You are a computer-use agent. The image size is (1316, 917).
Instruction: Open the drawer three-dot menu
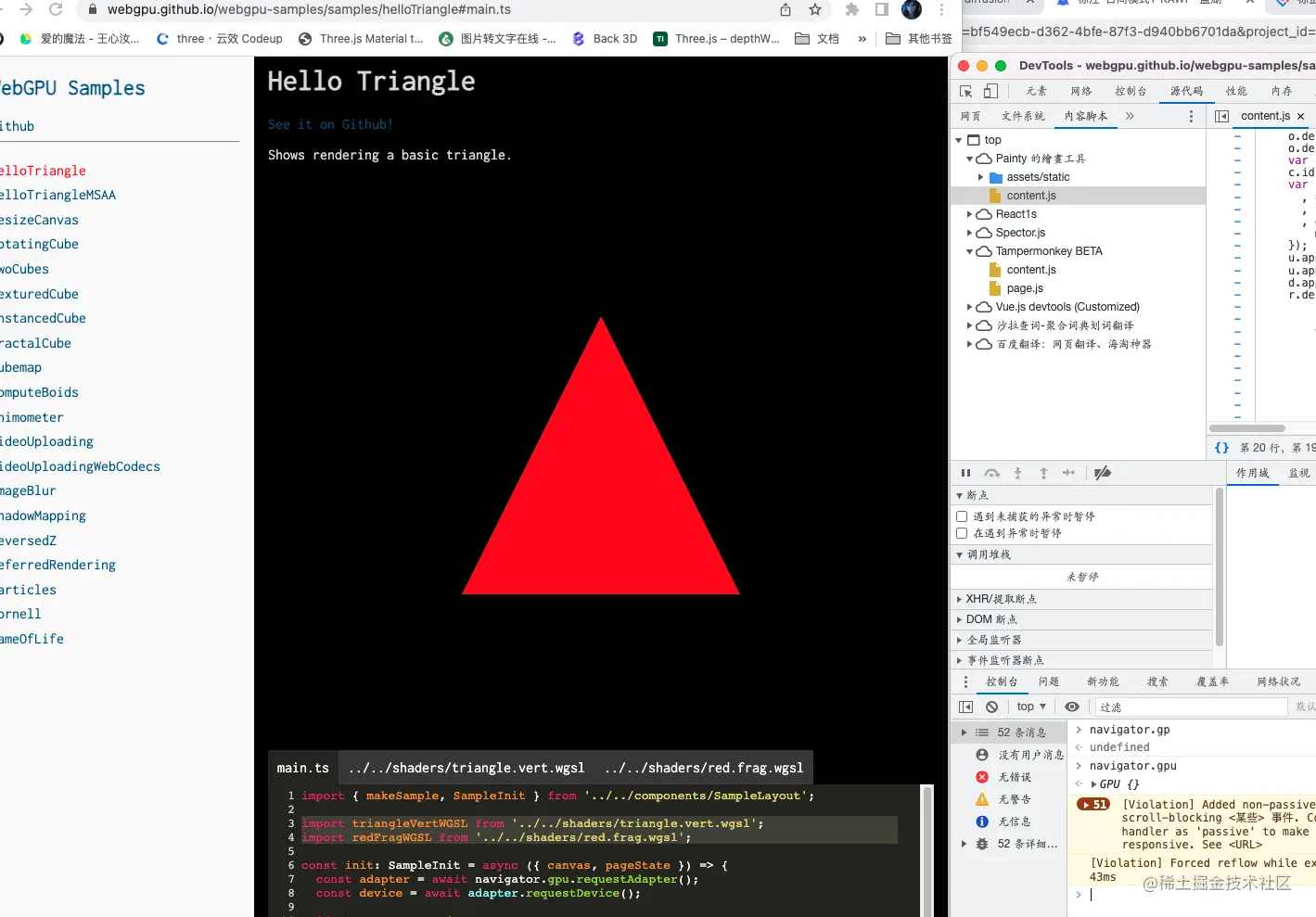pyautogui.click(x=965, y=681)
